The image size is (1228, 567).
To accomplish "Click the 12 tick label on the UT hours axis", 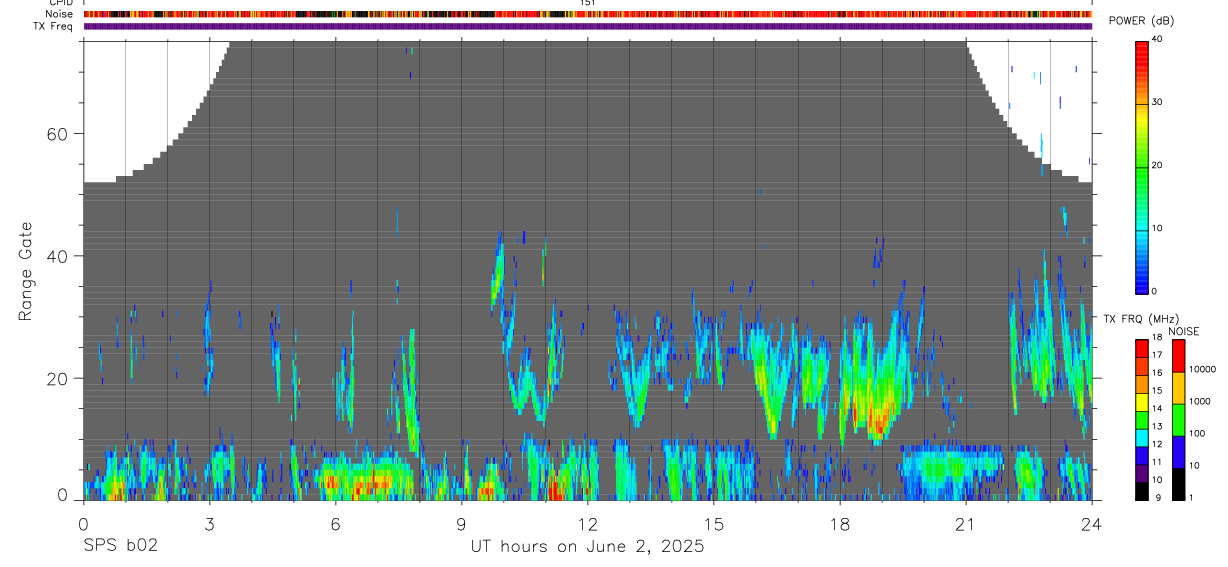I will pos(587,523).
